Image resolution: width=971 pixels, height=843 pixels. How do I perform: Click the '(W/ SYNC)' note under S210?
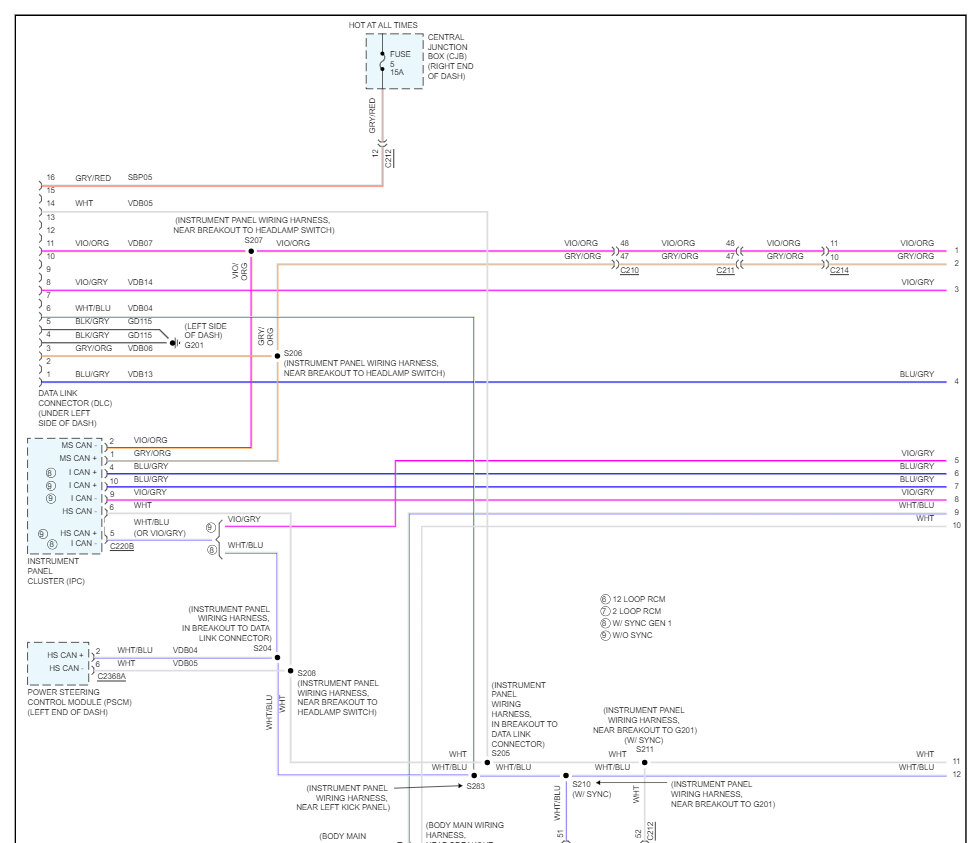coord(591,794)
